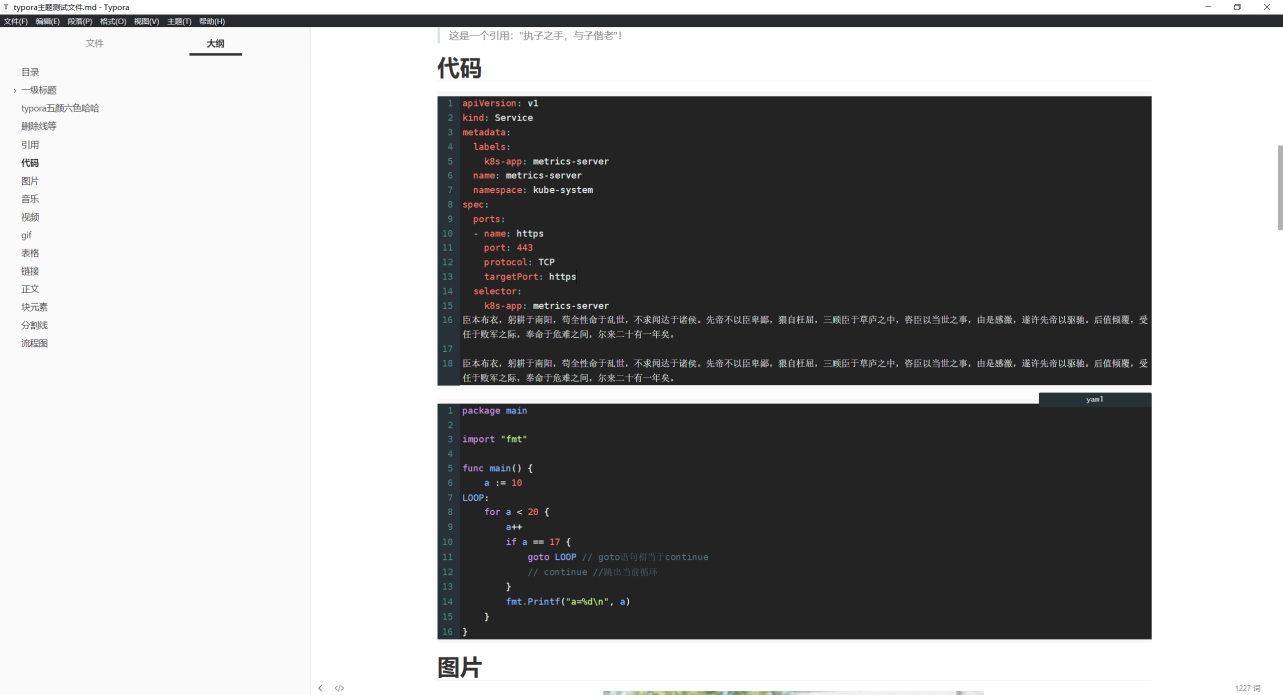The height and width of the screenshot is (695, 1283).
Task: Restore down the Typora window
Action: click(x=1237, y=7)
